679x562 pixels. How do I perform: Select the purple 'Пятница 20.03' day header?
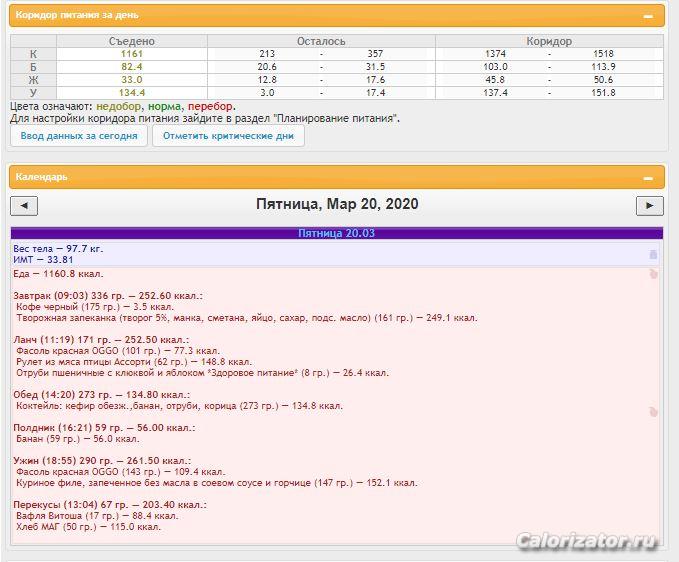[336, 233]
